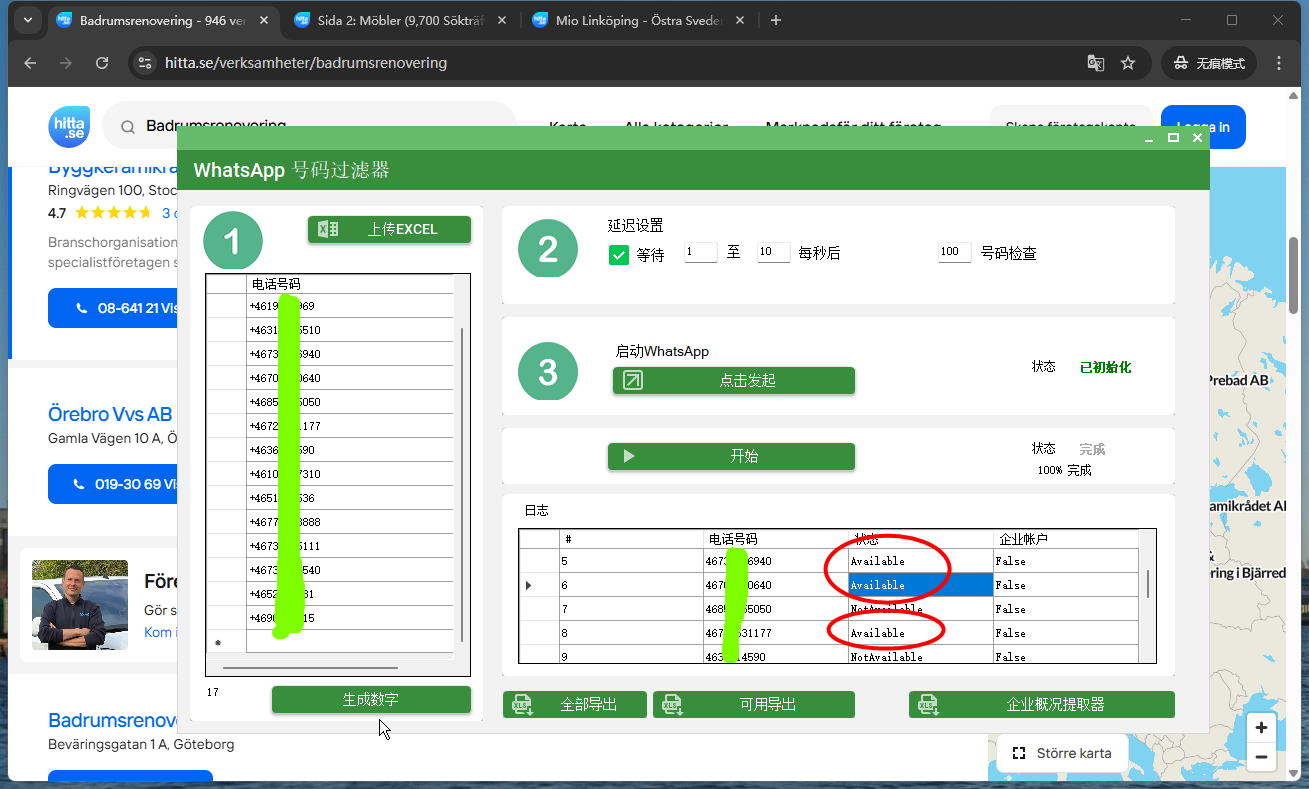
Task: Click the hitta.se logo
Action: click(x=69, y=127)
